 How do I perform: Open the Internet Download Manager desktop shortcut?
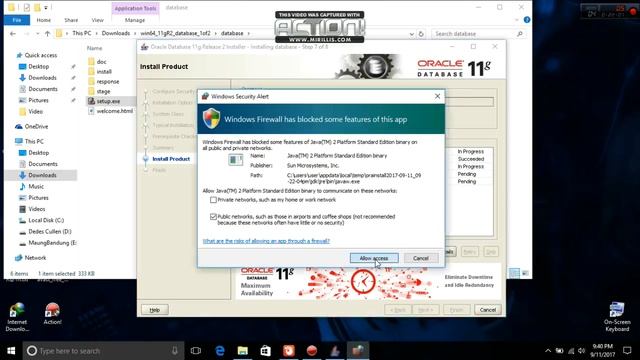tap(17, 317)
